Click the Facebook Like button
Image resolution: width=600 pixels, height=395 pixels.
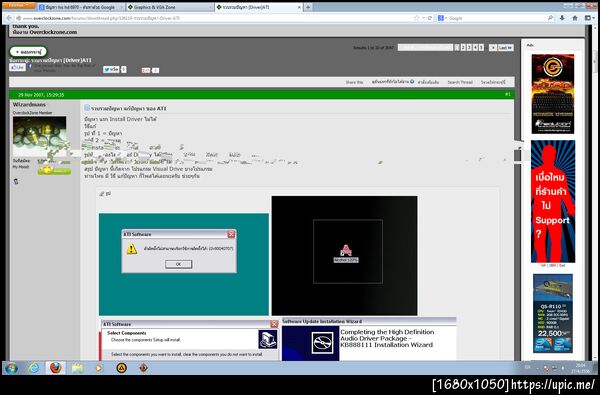pos(17,67)
